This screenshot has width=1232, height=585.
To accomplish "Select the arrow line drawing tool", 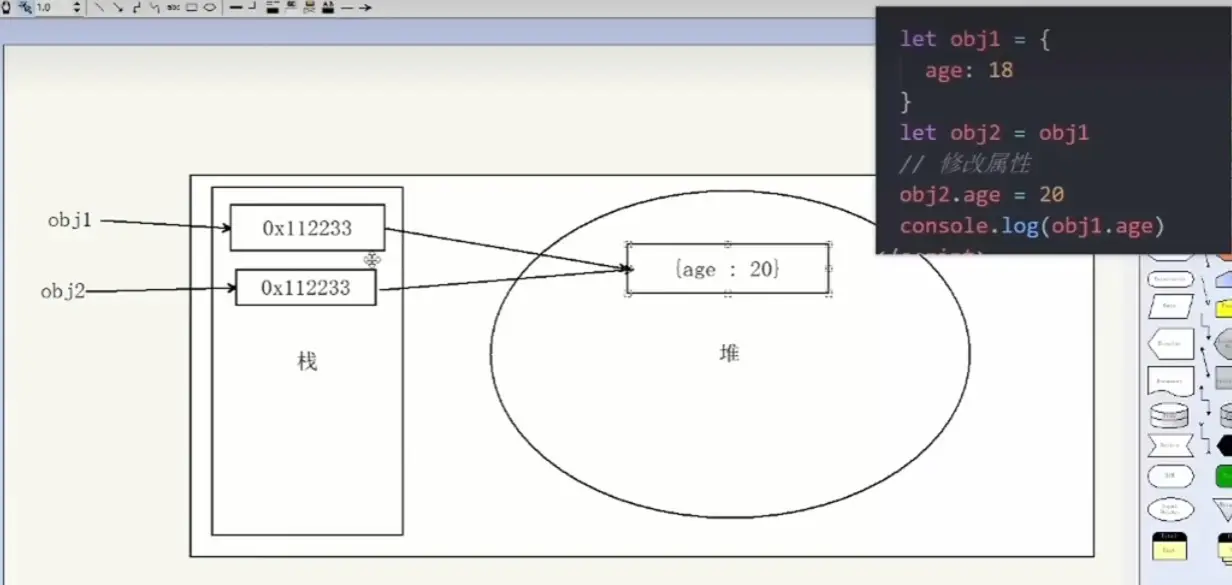I will (119, 7).
